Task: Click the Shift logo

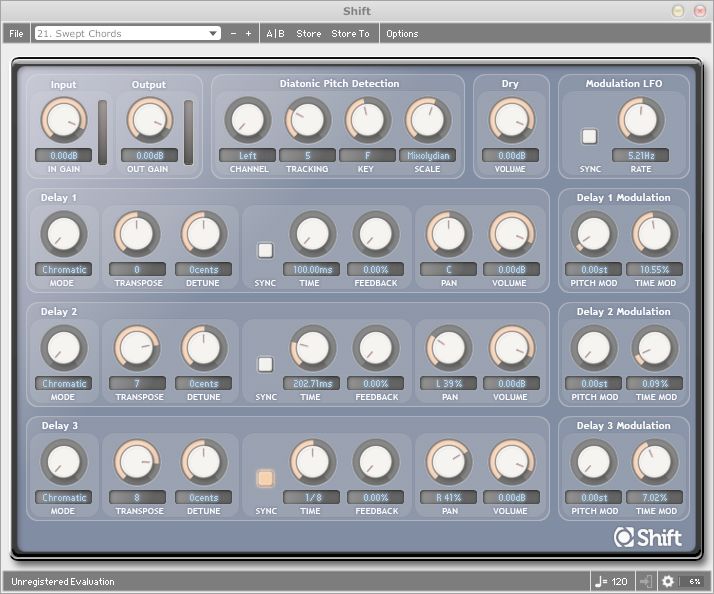Action: (x=648, y=538)
